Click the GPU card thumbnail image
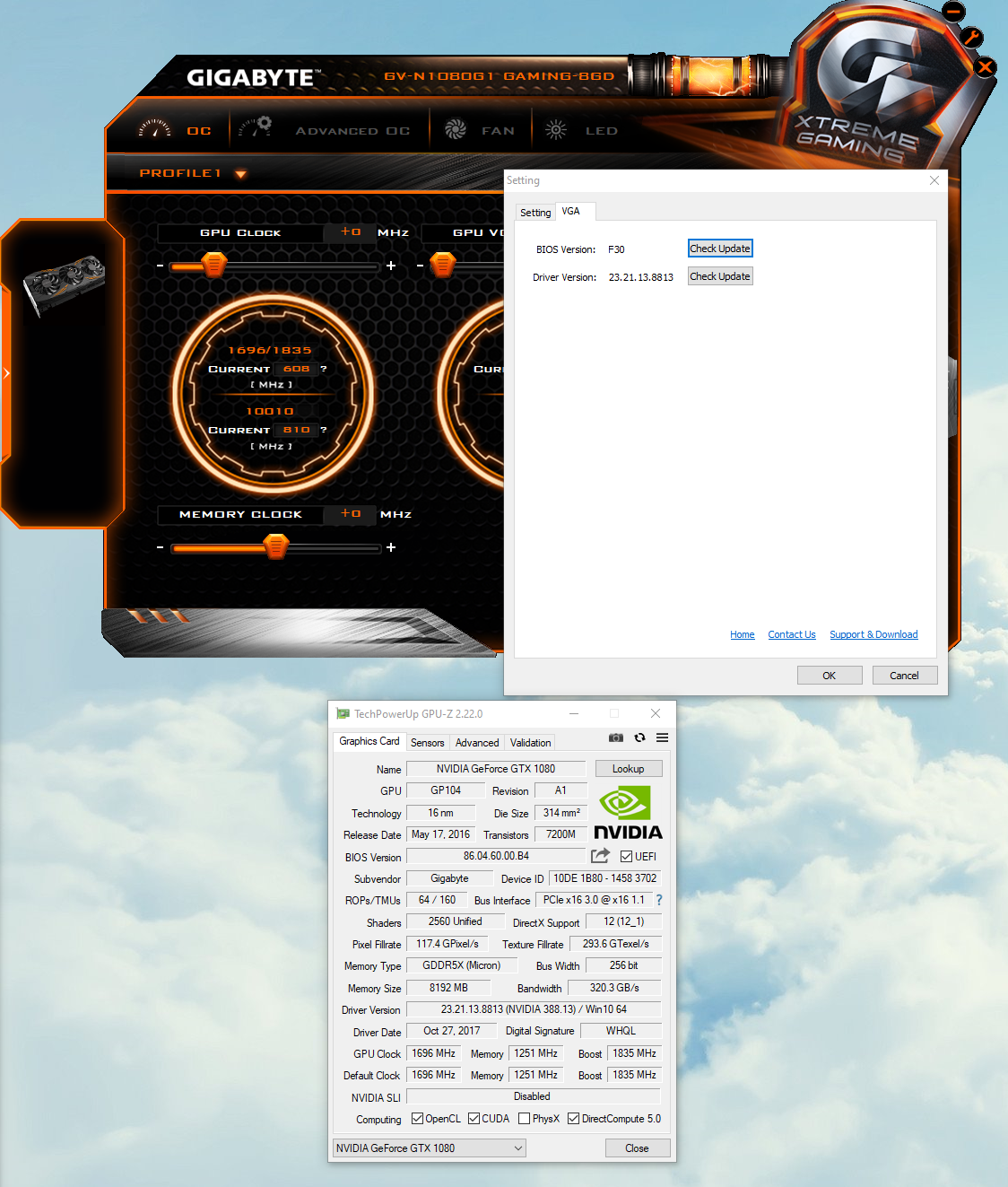This screenshot has width=1008, height=1187. coord(63,284)
